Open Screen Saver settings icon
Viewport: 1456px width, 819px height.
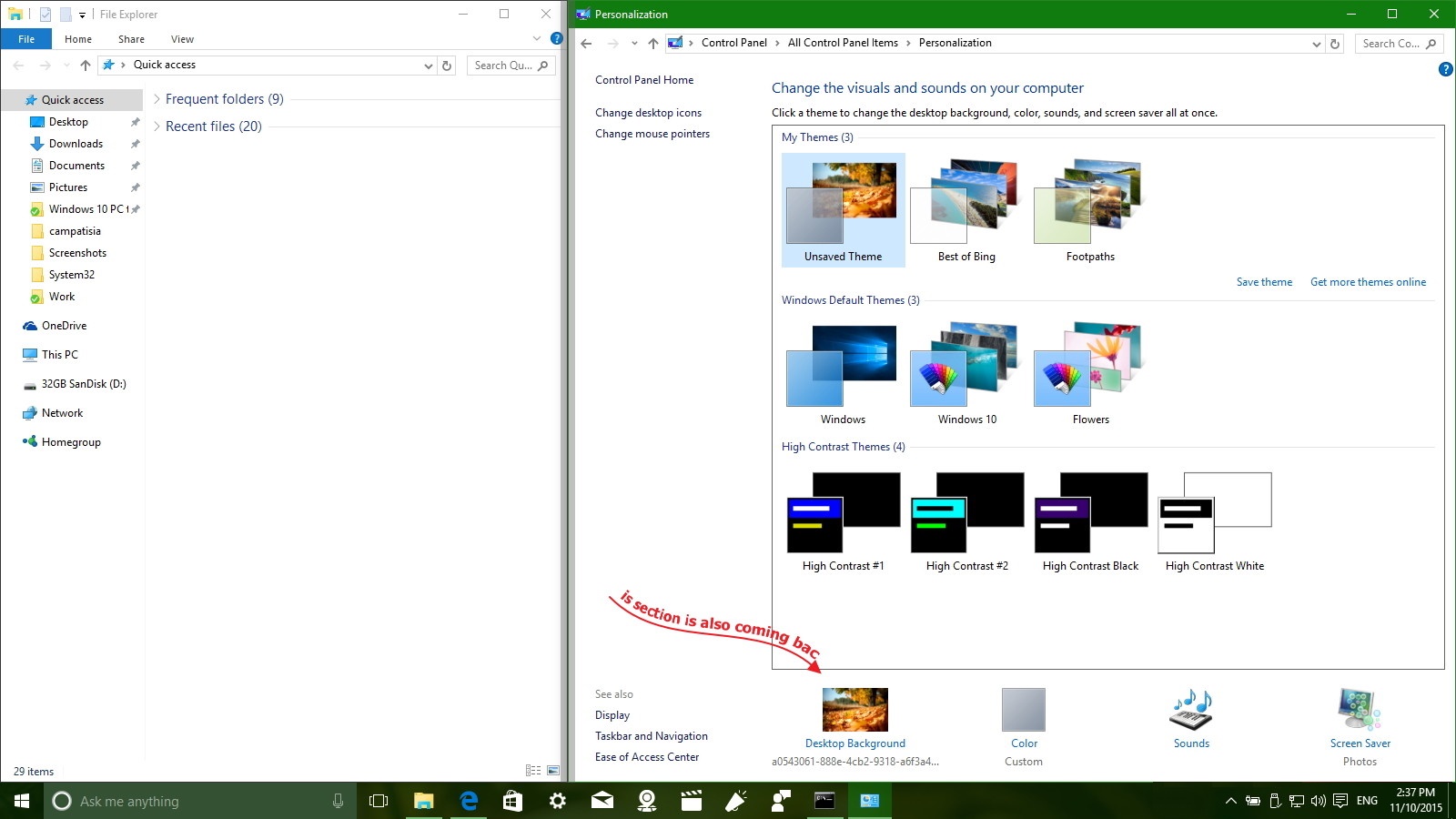click(1360, 710)
